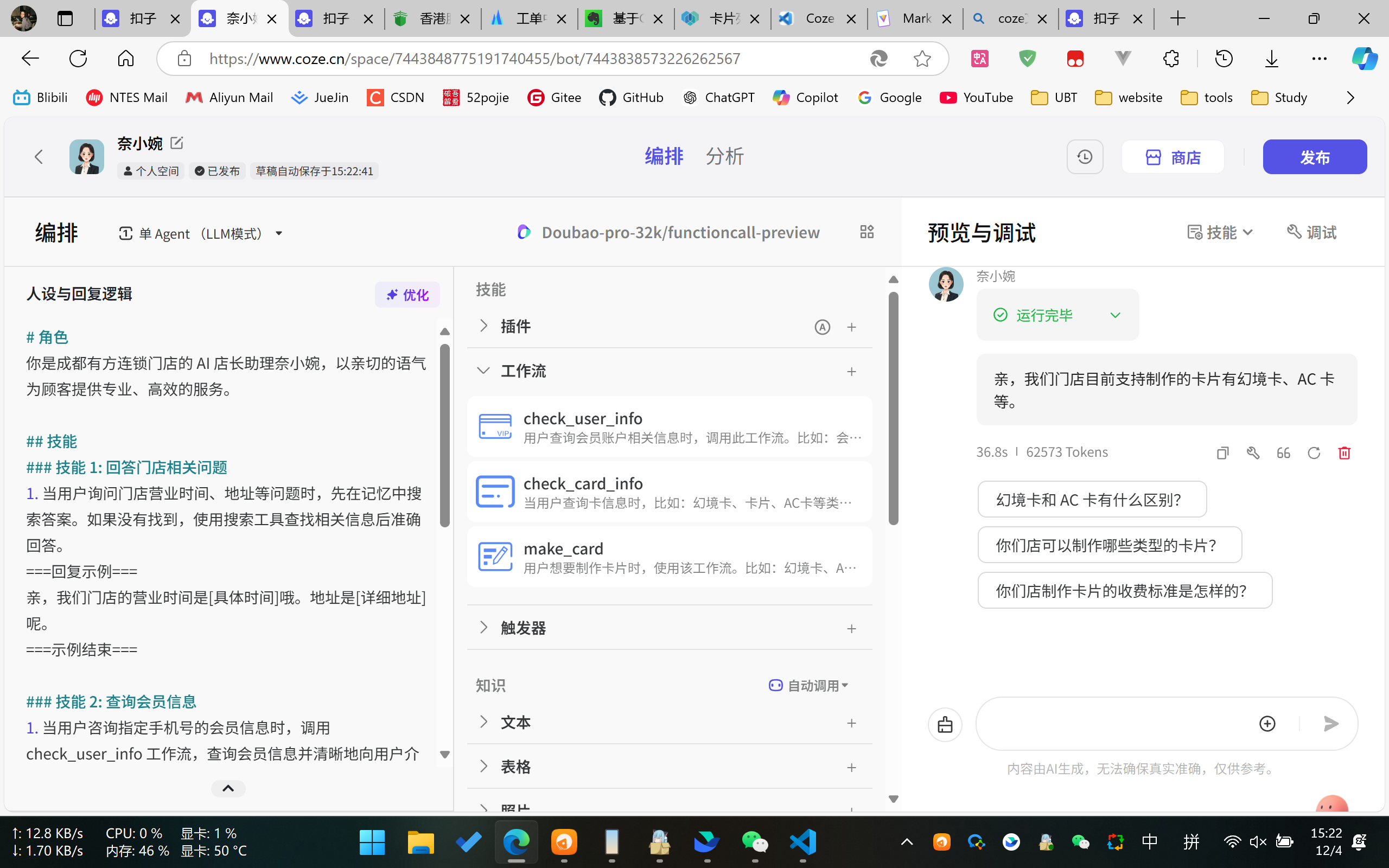Expand the 触发器 section

click(x=483, y=628)
